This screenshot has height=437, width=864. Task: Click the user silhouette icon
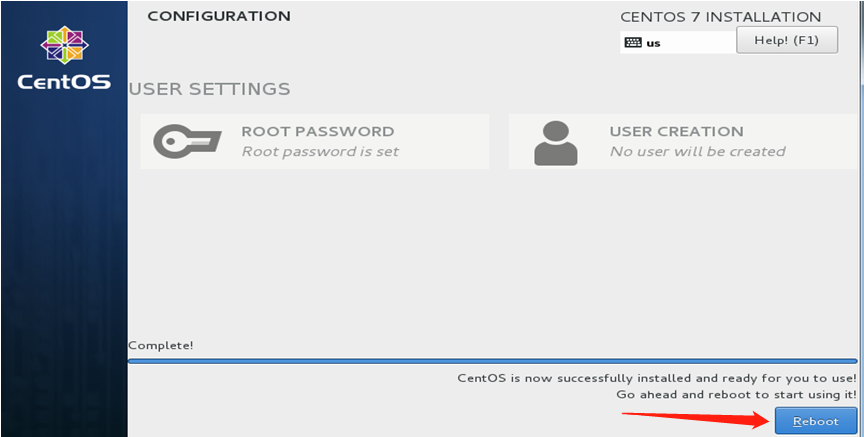pyautogui.click(x=555, y=143)
